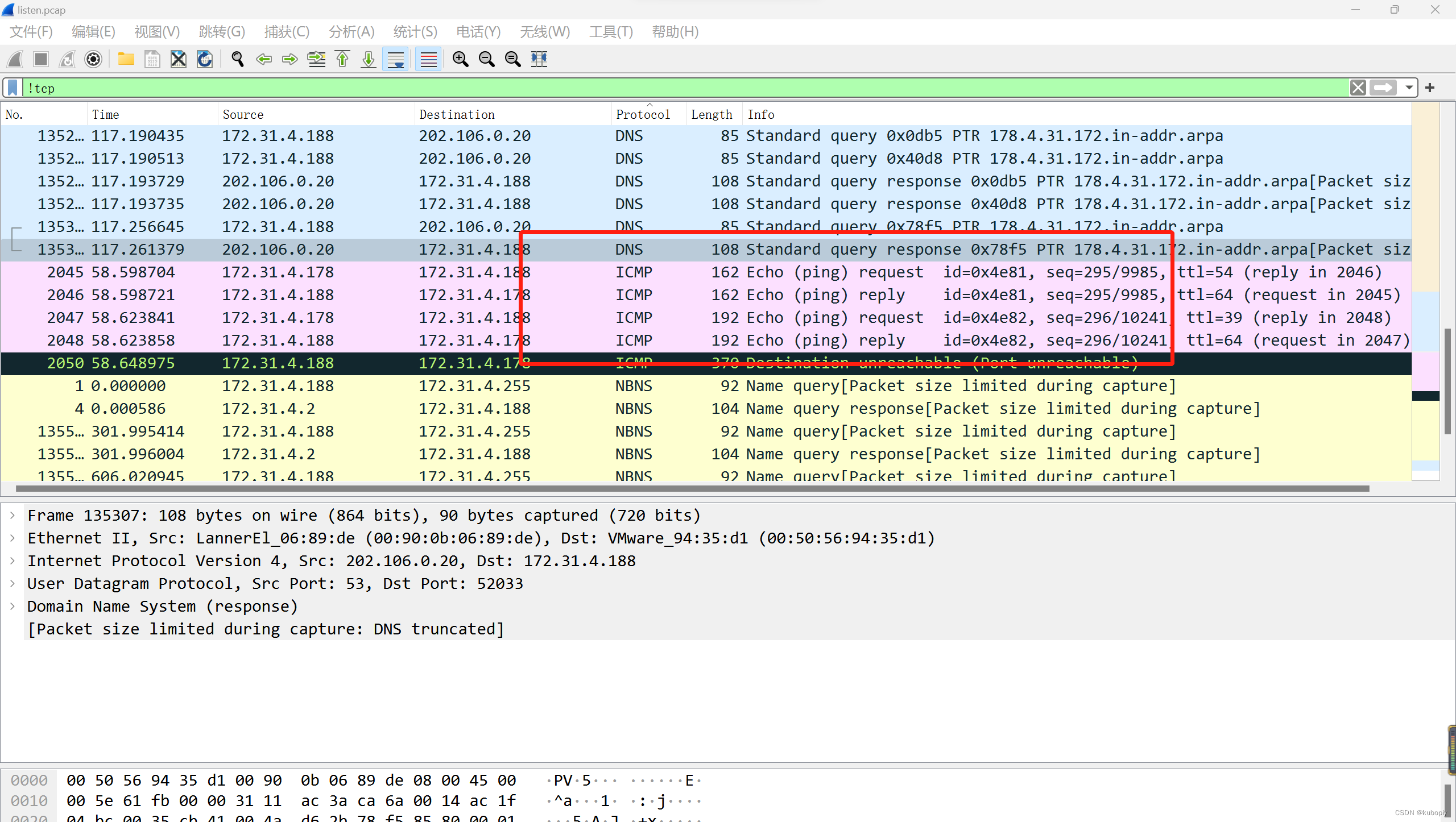Click hex dump row 0000

355,780
